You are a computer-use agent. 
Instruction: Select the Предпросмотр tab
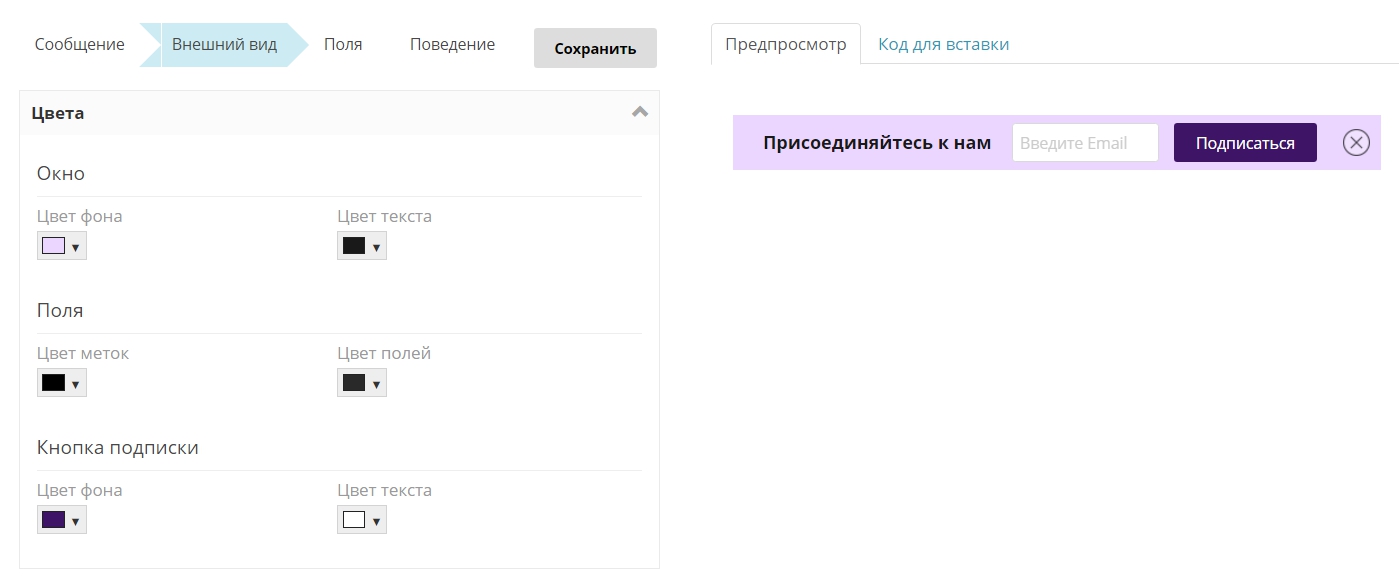785,44
